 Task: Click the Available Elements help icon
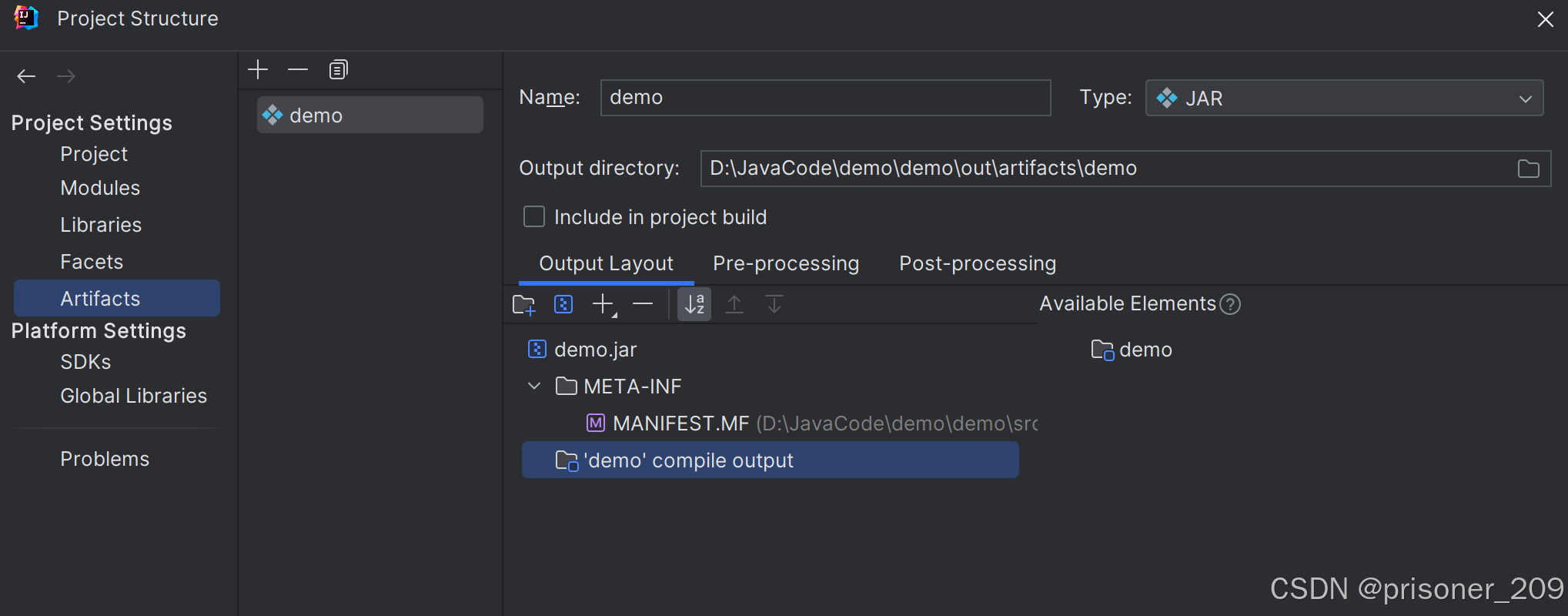1231,304
